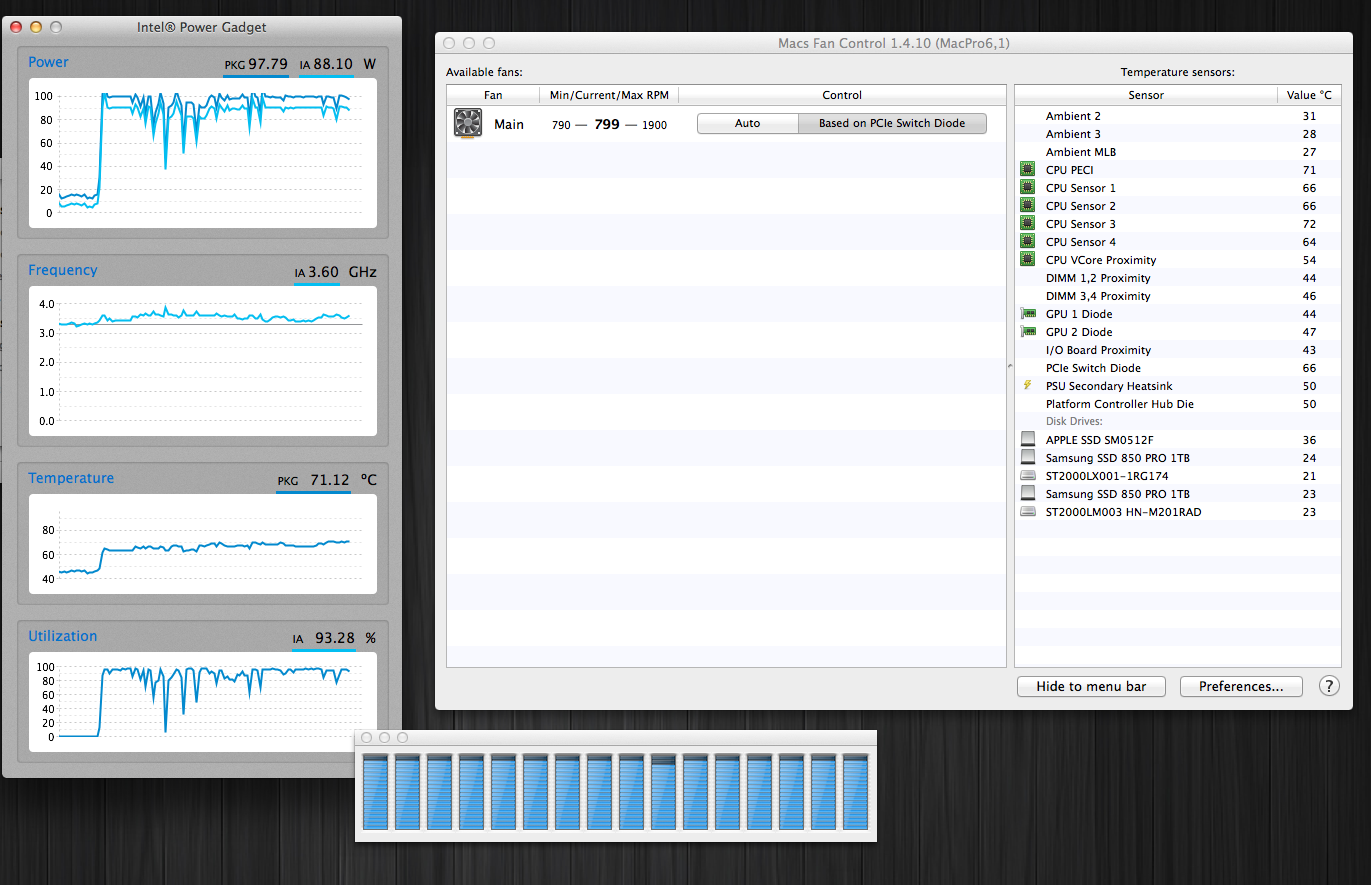Select the PCIe Switch Diode sensor row
This screenshot has height=885, width=1371.
1178,368
